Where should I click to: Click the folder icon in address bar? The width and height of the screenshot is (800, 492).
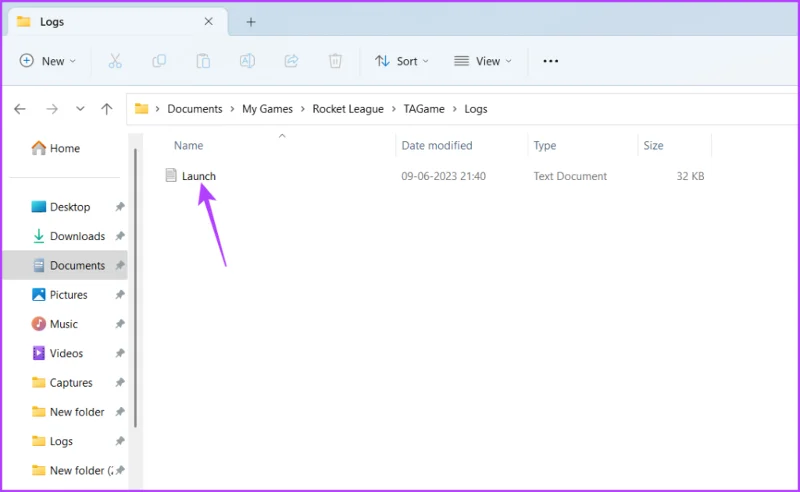(141, 109)
